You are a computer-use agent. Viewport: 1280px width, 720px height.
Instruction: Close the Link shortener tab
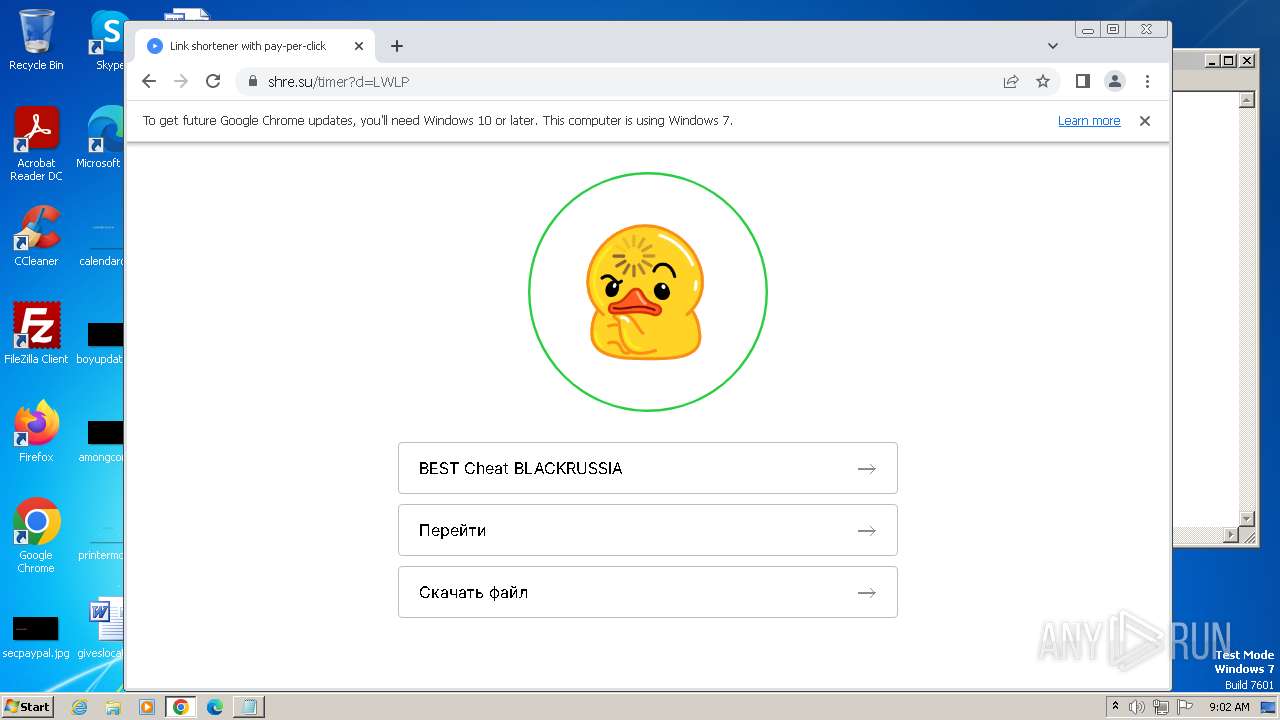pyautogui.click(x=359, y=46)
